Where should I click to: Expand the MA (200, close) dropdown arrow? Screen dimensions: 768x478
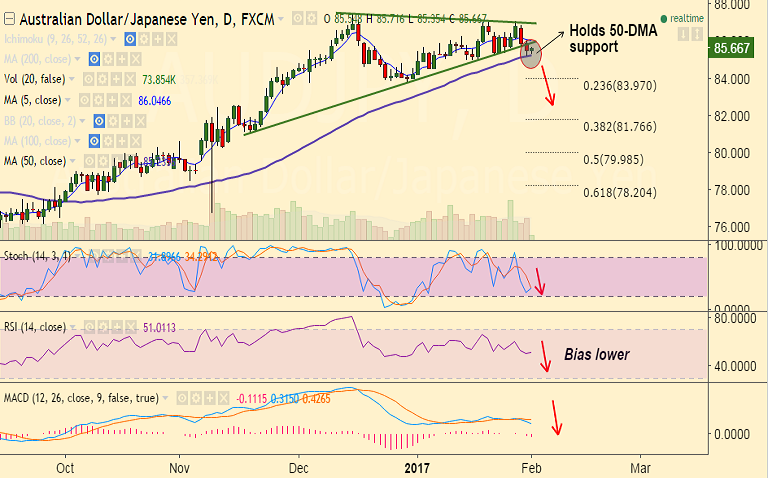click(77, 60)
